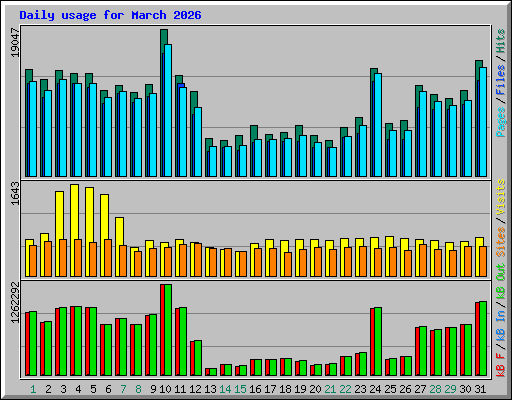The height and width of the screenshot is (400, 512).
Task: Click the vertical Pages / Files / Hits legend
Action: click(501, 83)
